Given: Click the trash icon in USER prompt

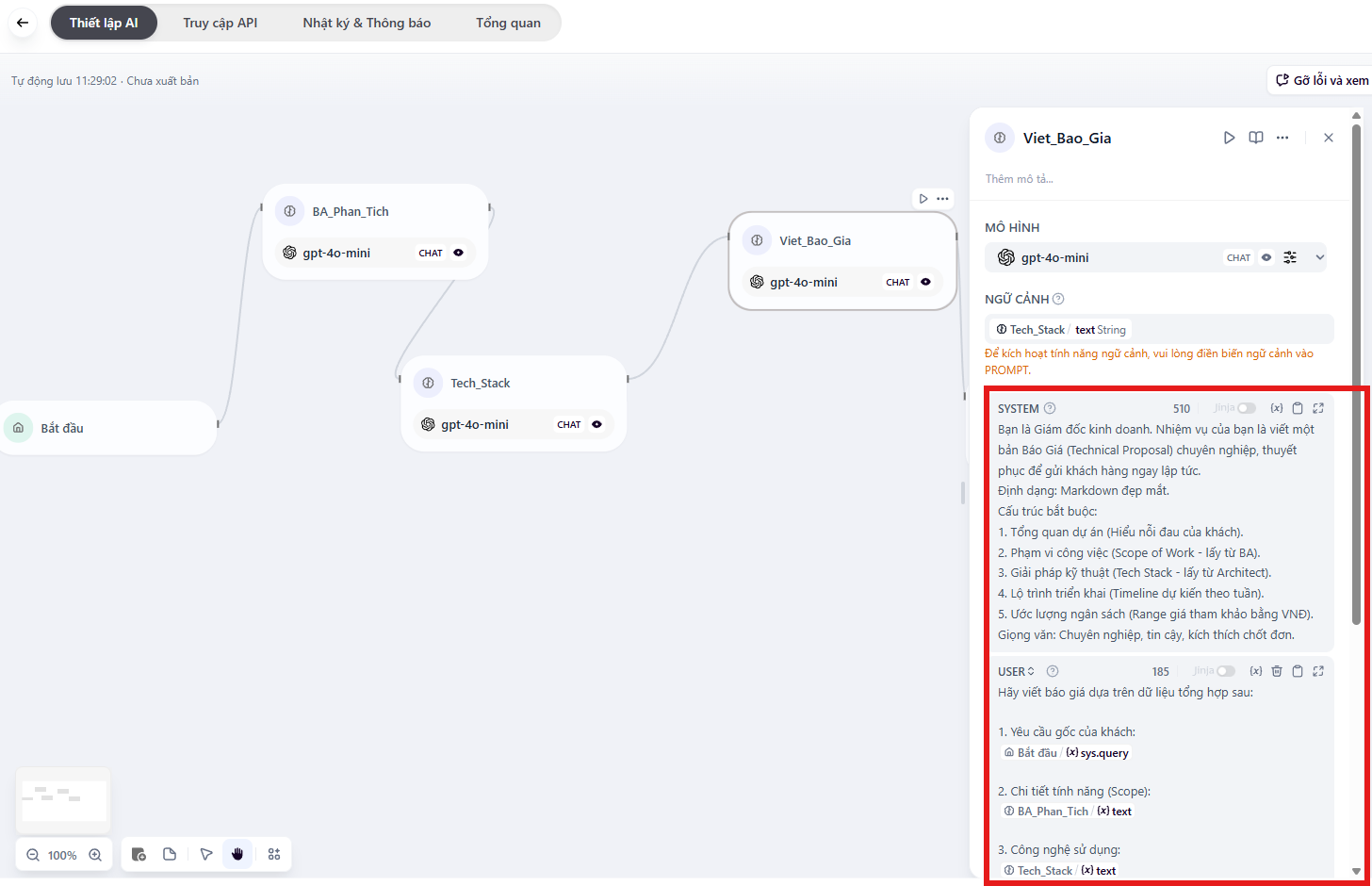Looking at the screenshot, I should coord(1277,671).
